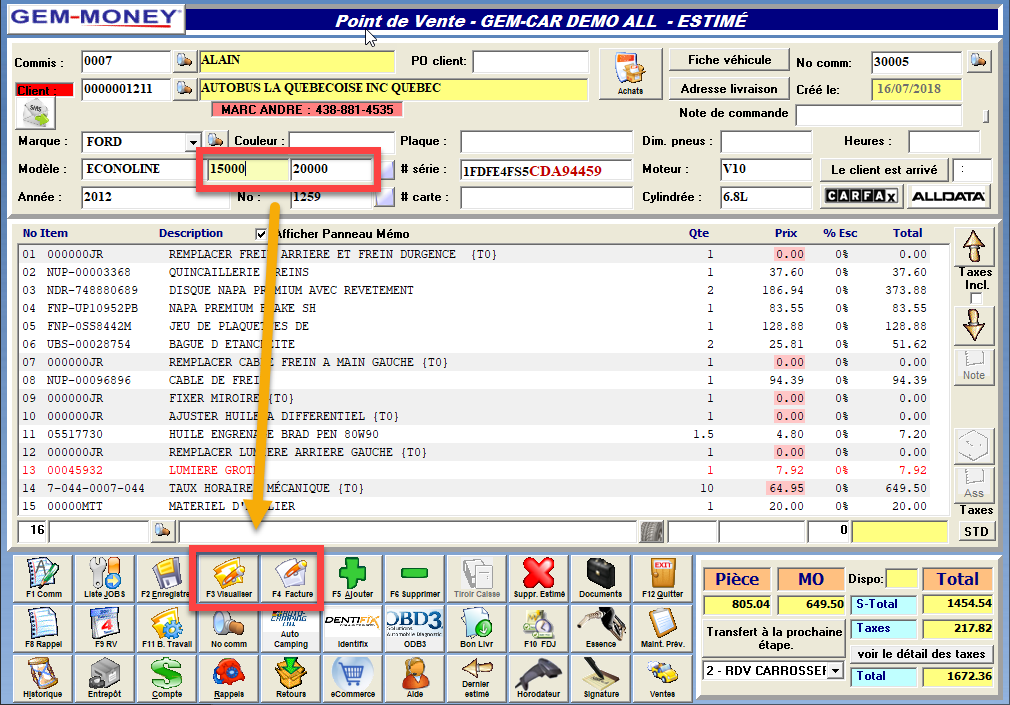The height and width of the screenshot is (705, 1010).
Task: Open the Entrepôt warehouse
Action: coord(104,677)
